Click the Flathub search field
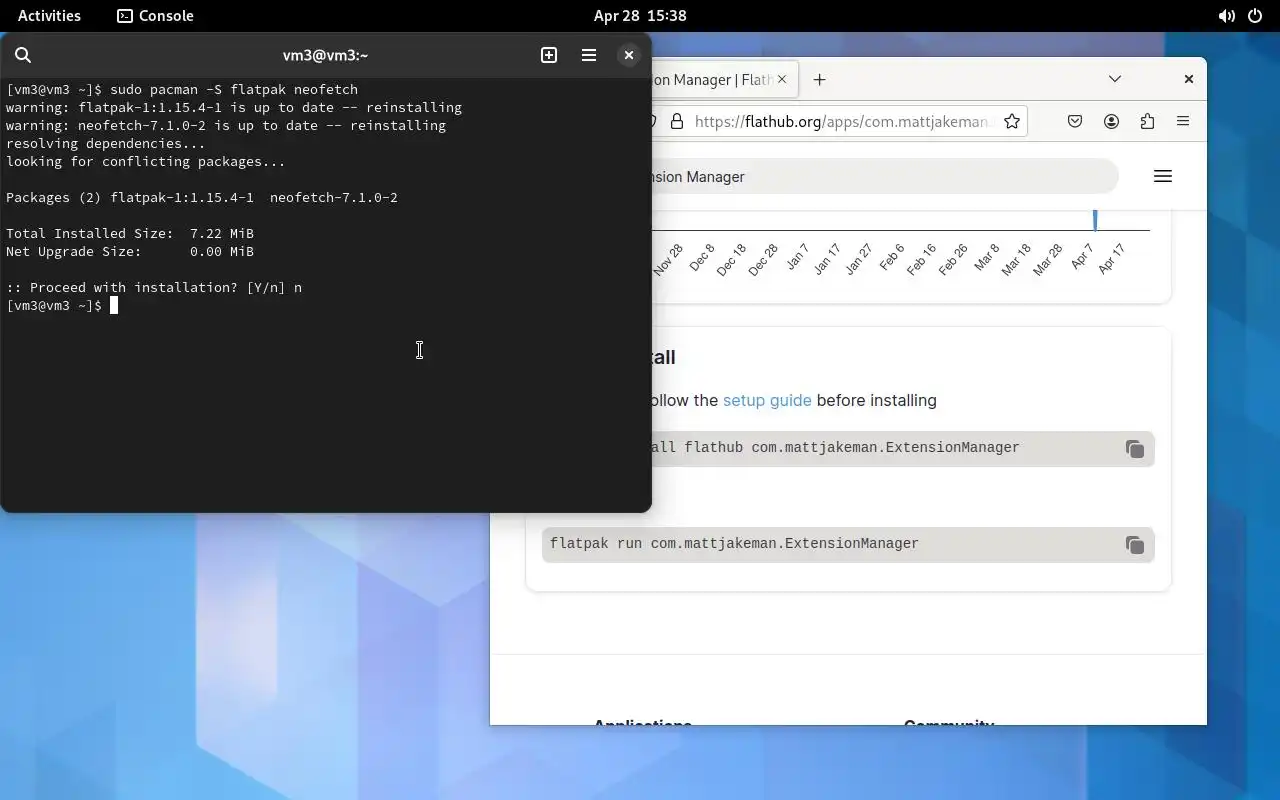The width and height of the screenshot is (1280, 800). click(x=884, y=177)
